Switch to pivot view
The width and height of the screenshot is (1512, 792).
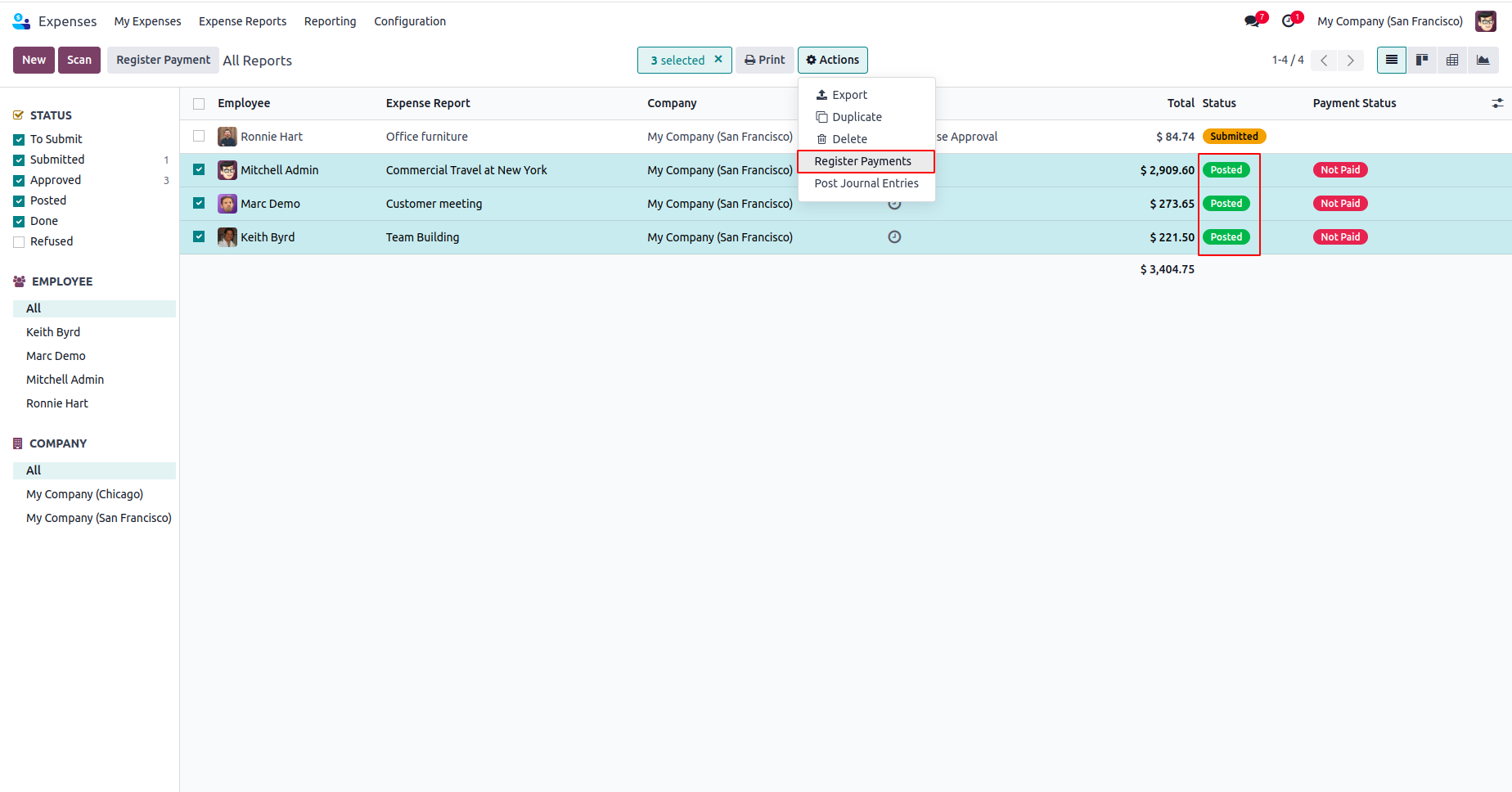pos(1452,60)
